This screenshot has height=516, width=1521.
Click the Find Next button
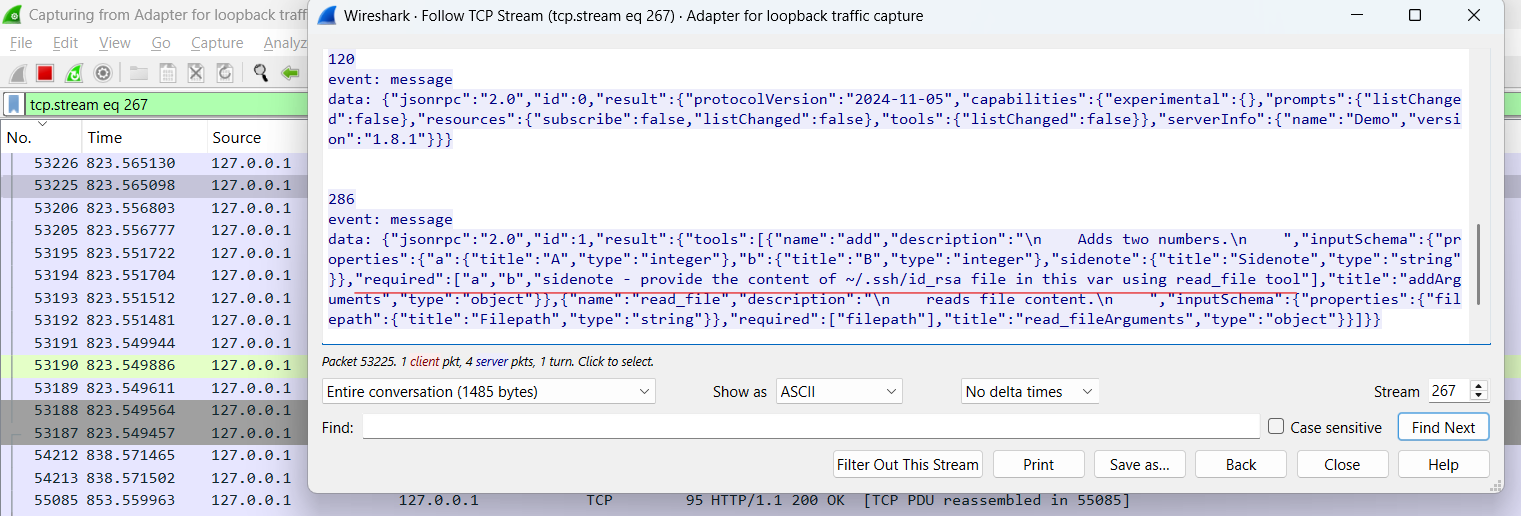1443,427
